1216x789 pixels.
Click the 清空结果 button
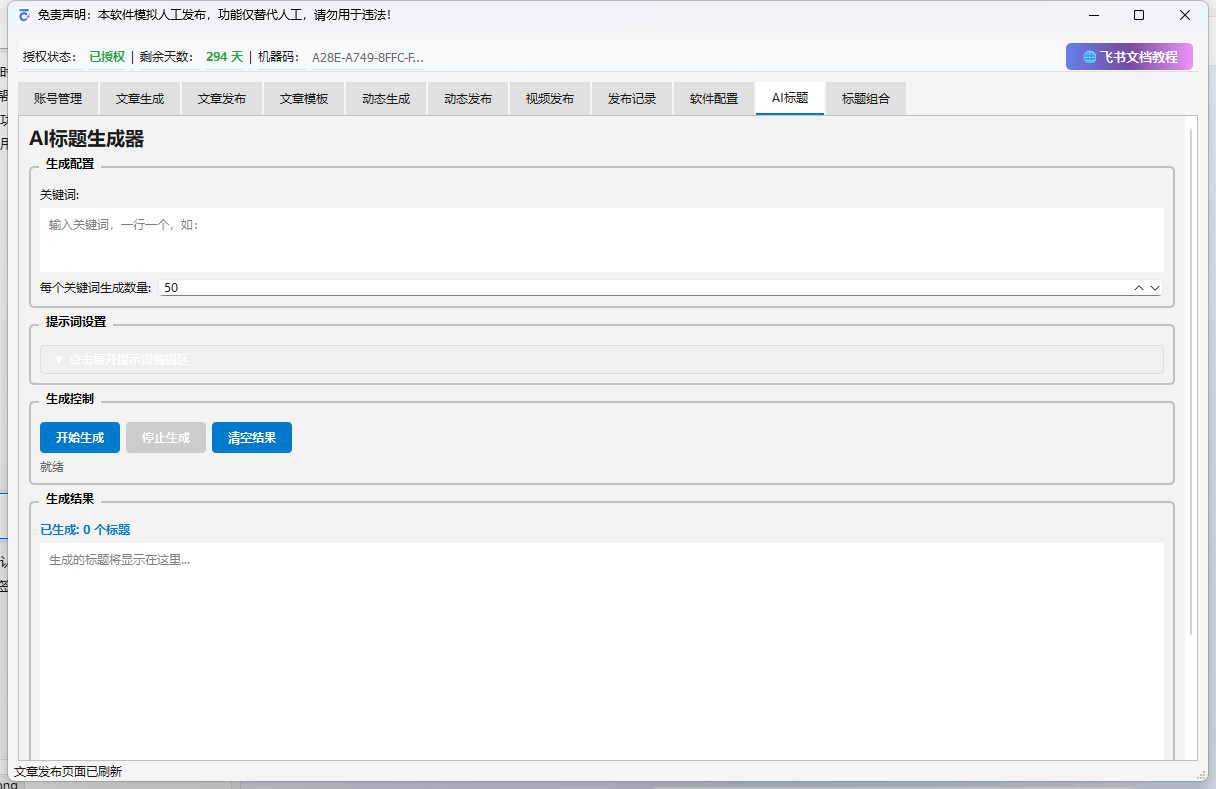(x=252, y=438)
